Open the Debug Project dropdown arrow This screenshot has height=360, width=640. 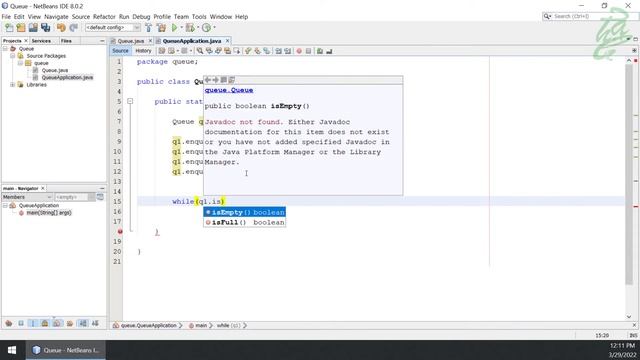coord(198,28)
